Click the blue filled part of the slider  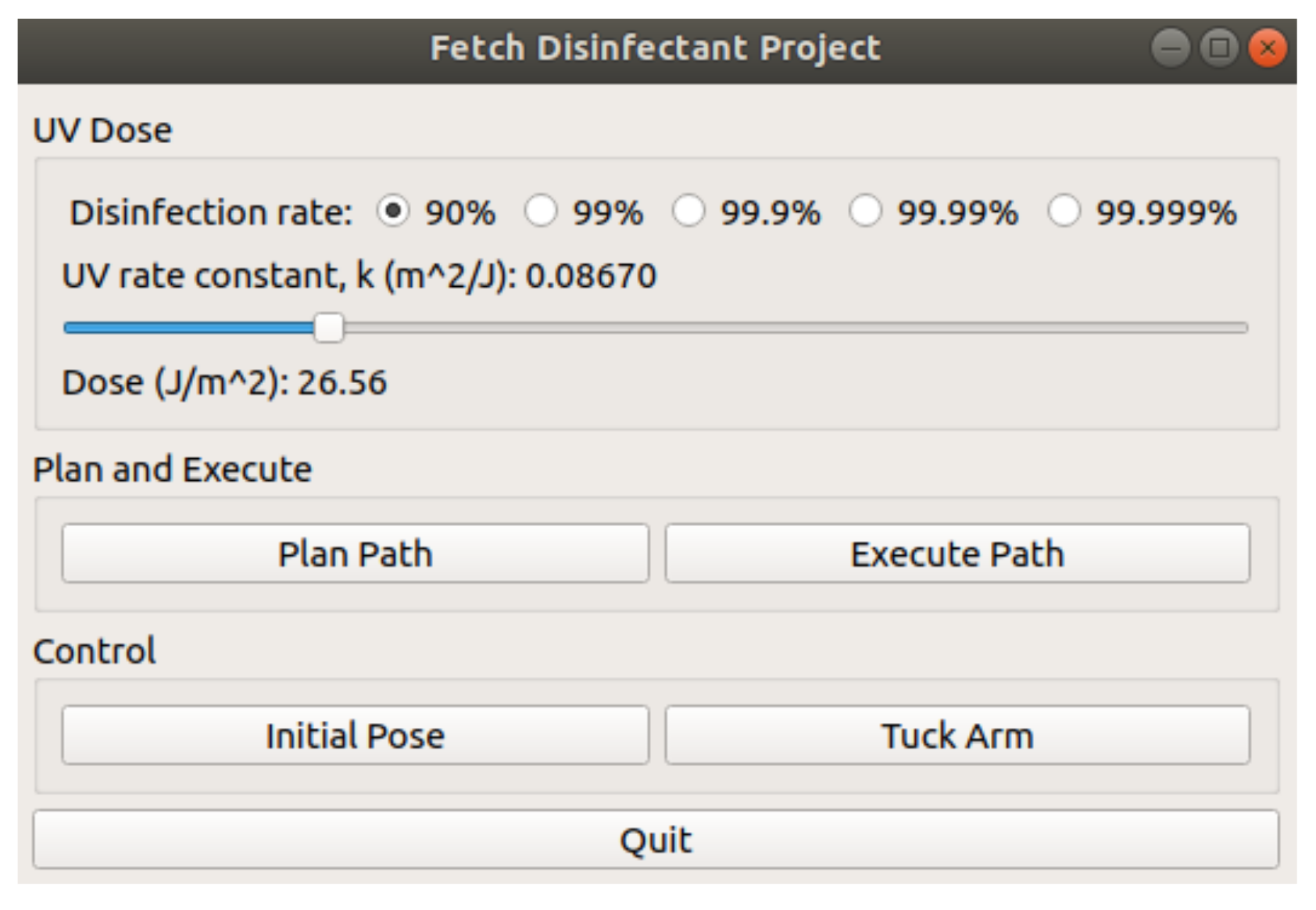pyautogui.click(x=188, y=328)
